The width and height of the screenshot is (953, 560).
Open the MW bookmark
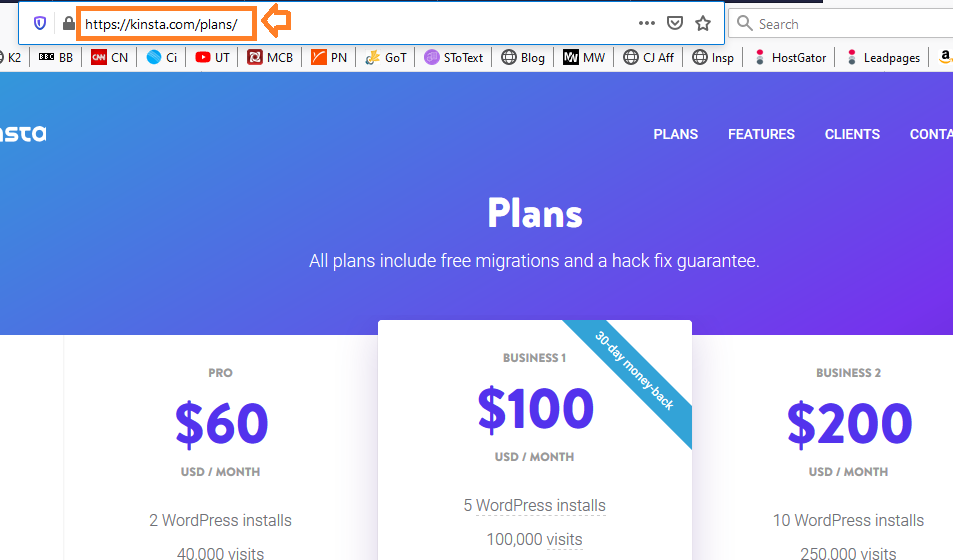[x=583, y=57]
